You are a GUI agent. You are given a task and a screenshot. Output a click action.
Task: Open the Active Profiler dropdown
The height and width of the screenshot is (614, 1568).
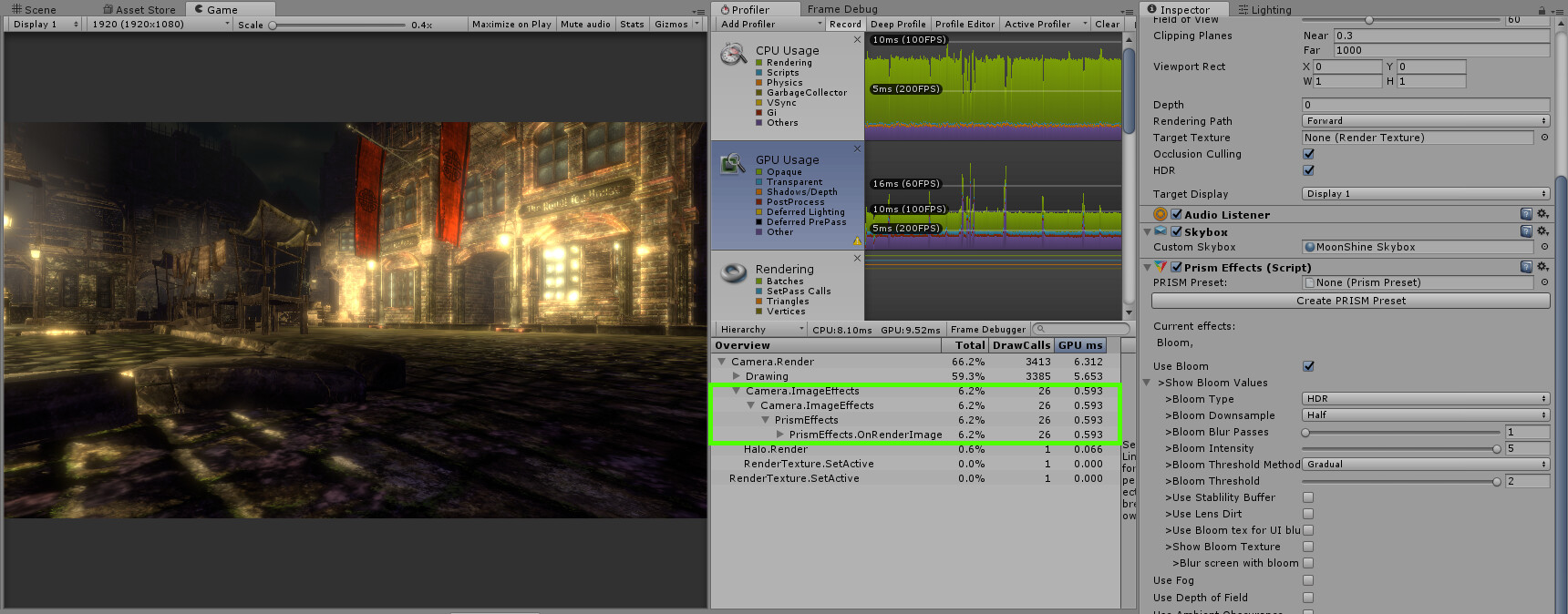coord(1045,25)
